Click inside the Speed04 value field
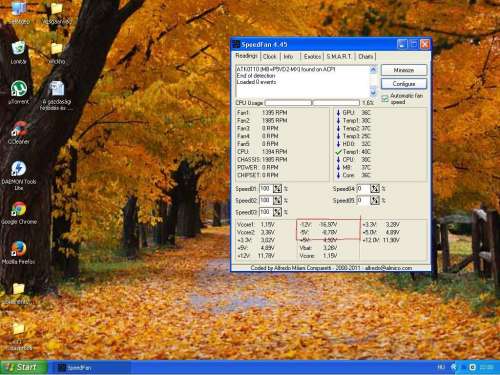Screen dimensions: 500x375 (364, 189)
